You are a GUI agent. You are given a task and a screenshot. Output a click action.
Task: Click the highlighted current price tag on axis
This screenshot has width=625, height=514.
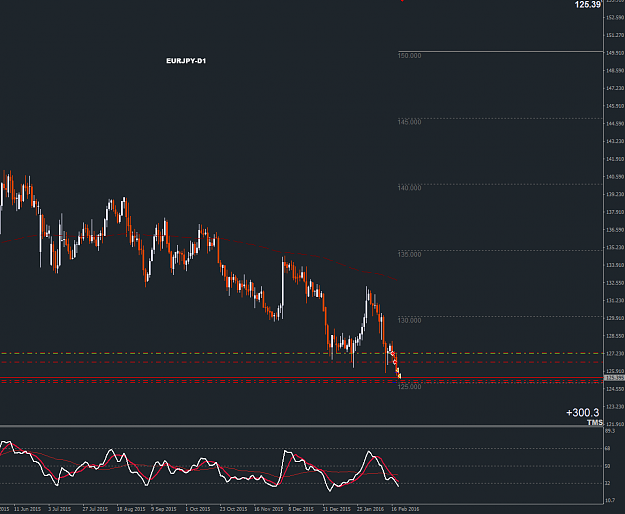pyautogui.click(x=614, y=378)
